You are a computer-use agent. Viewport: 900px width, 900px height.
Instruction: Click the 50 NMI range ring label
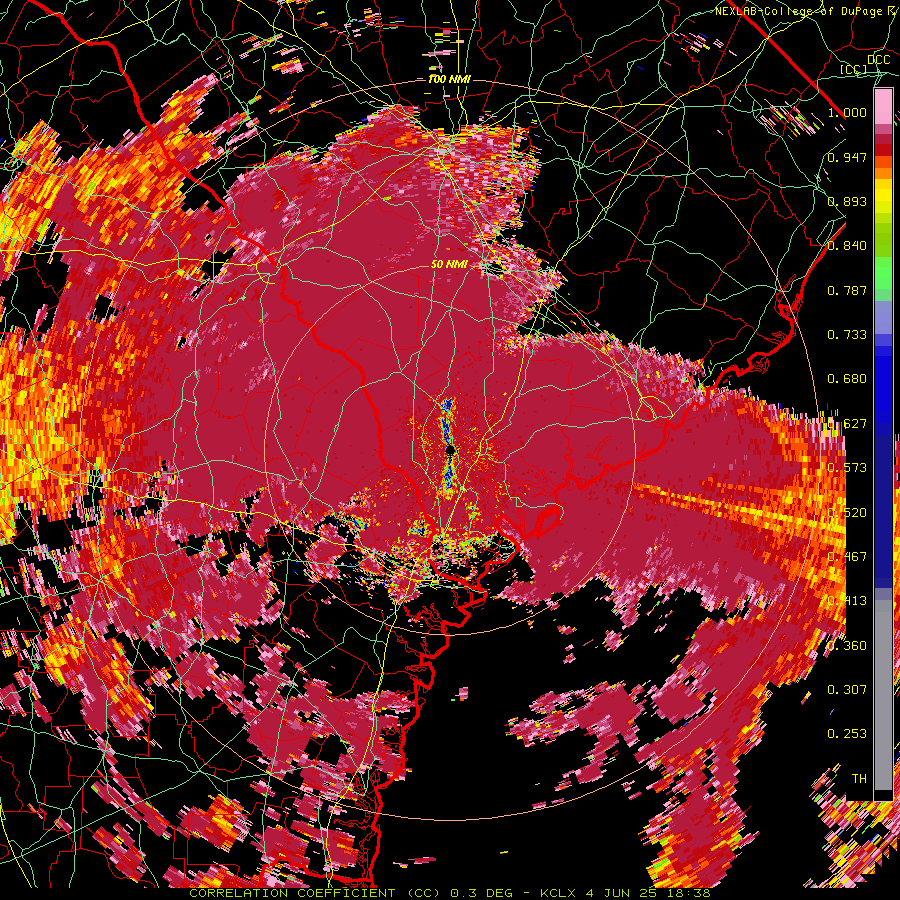pyautogui.click(x=449, y=264)
